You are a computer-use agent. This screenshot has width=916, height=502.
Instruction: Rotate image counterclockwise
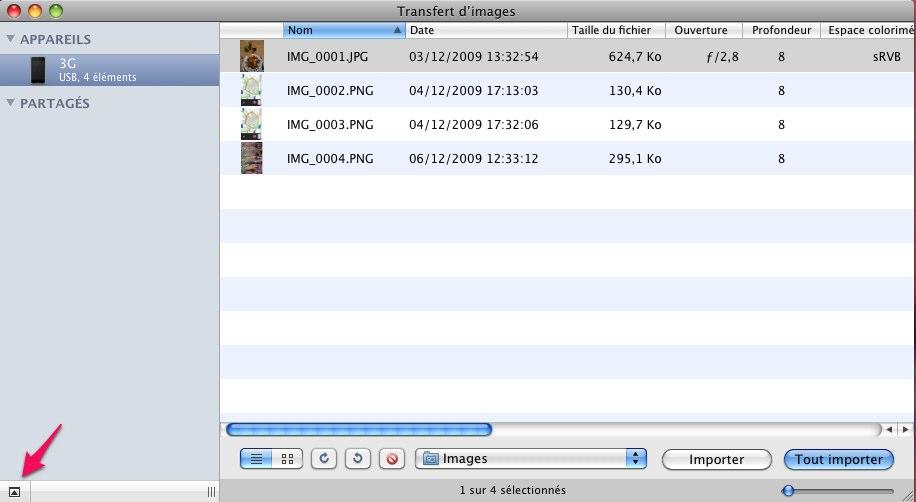click(x=358, y=459)
